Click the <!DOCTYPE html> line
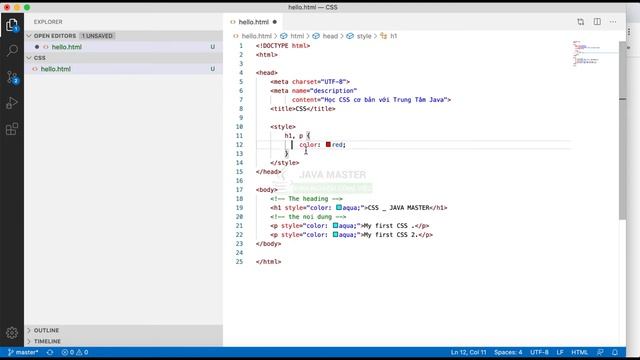640x360 pixels. pos(283,46)
